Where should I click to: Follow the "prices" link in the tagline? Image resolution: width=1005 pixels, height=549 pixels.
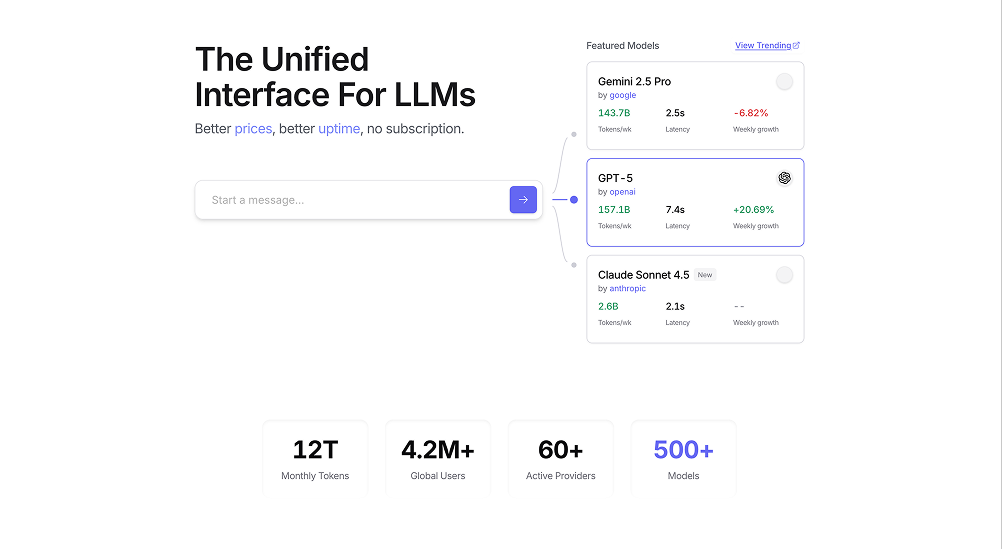click(x=253, y=129)
